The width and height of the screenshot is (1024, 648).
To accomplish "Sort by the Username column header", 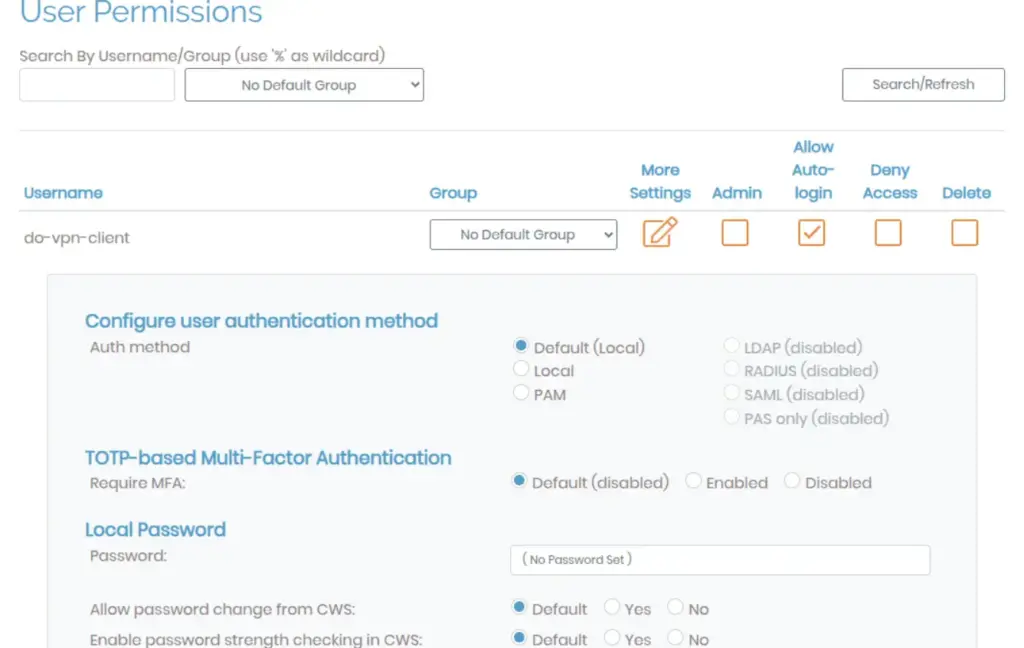I will tap(63, 193).
